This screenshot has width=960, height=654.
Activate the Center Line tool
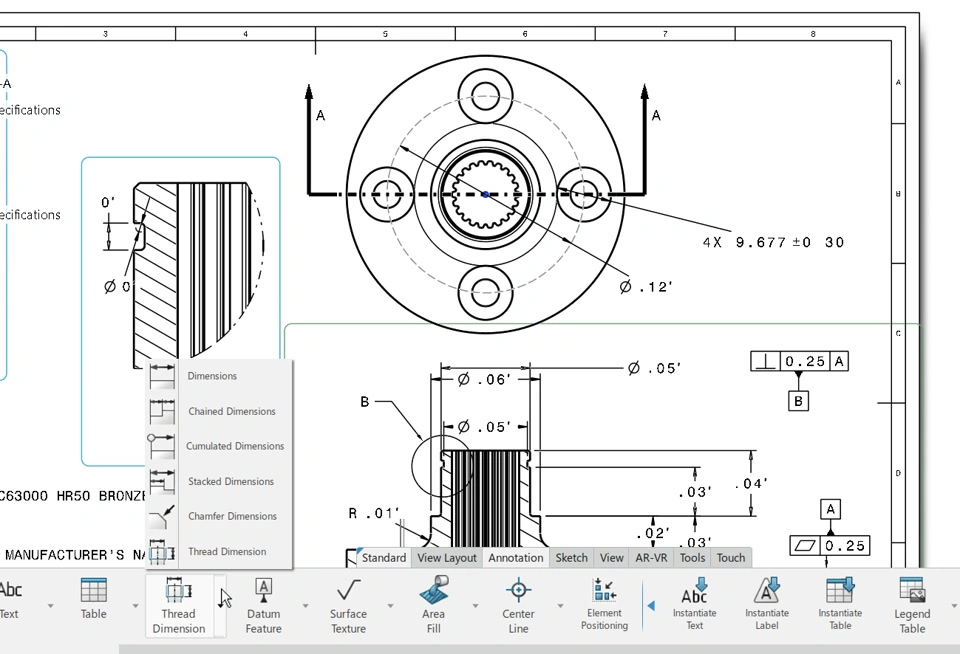point(519,606)
